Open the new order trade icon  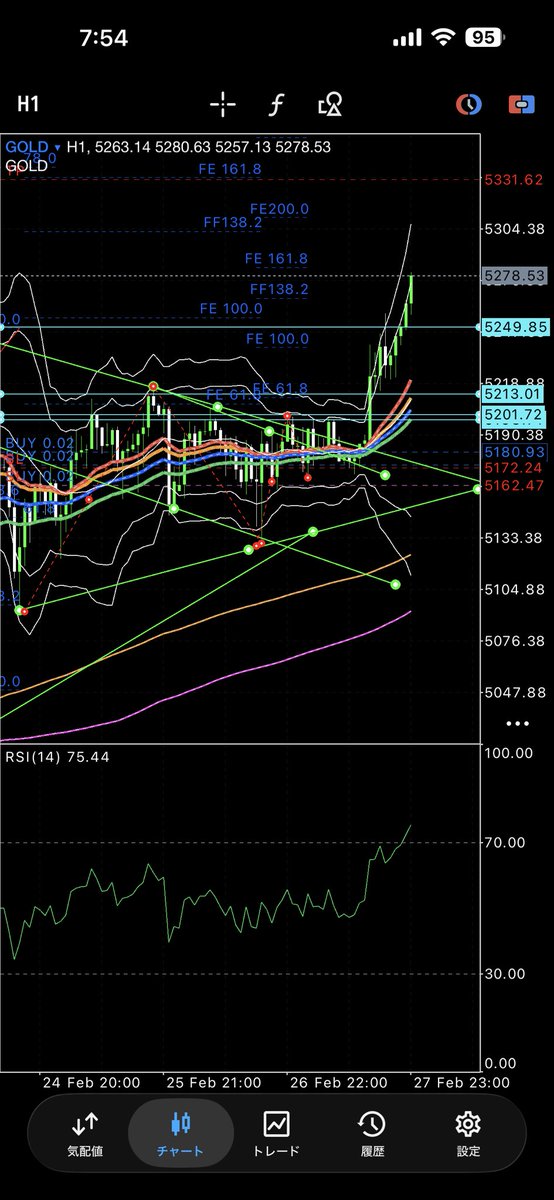point(520,103)
